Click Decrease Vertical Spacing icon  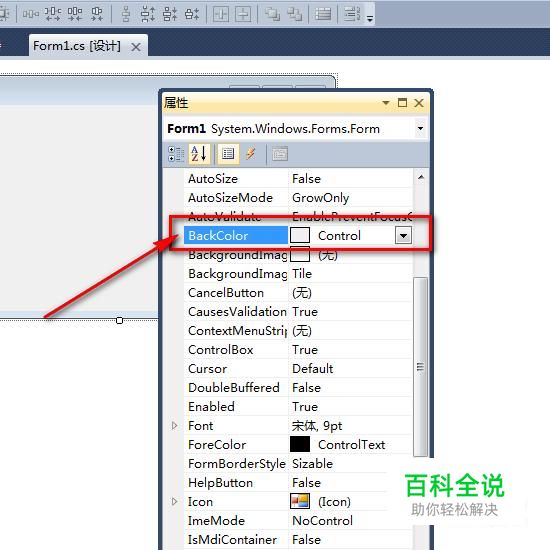click(x=170, y=14)
